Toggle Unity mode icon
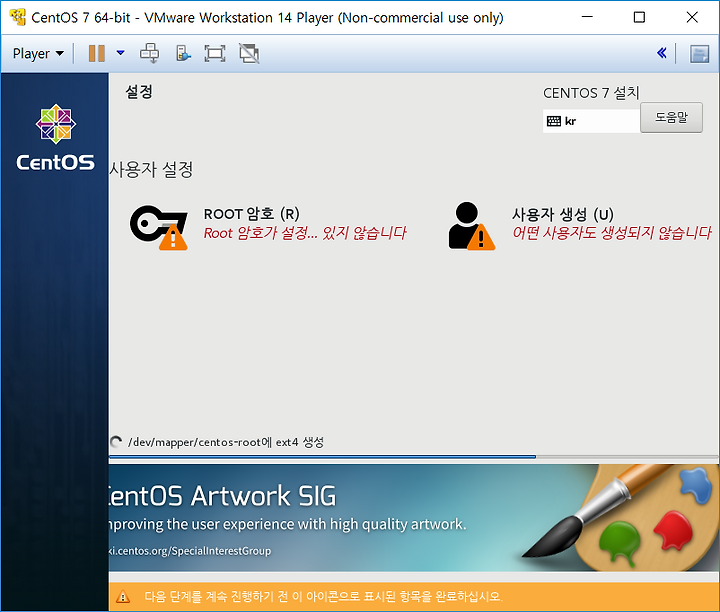 click(249, 54)
